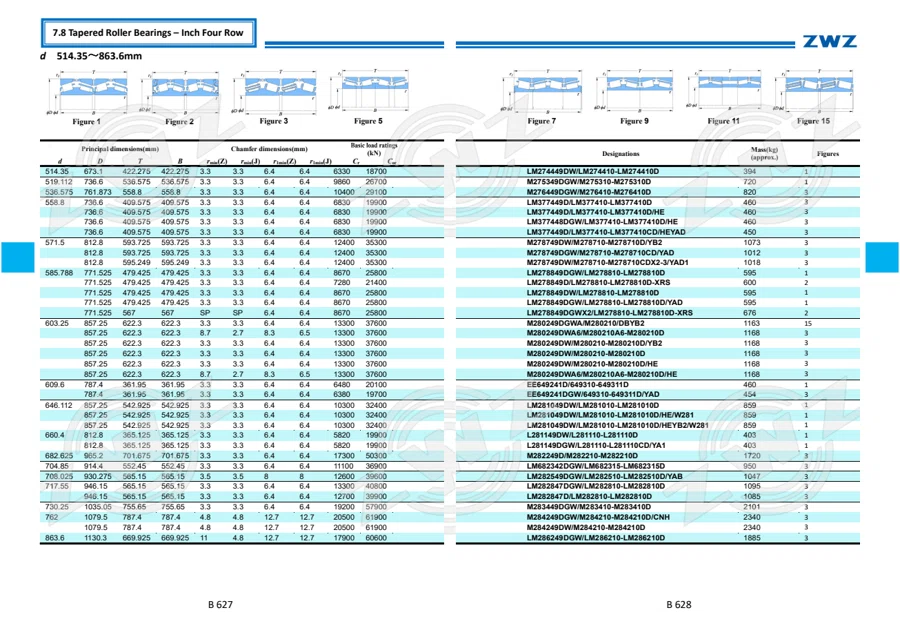This screenshot has width=900, height=637.
Task: Click designation 'M283449DGW/M283410-M283410D'
Action: point(589,507)
